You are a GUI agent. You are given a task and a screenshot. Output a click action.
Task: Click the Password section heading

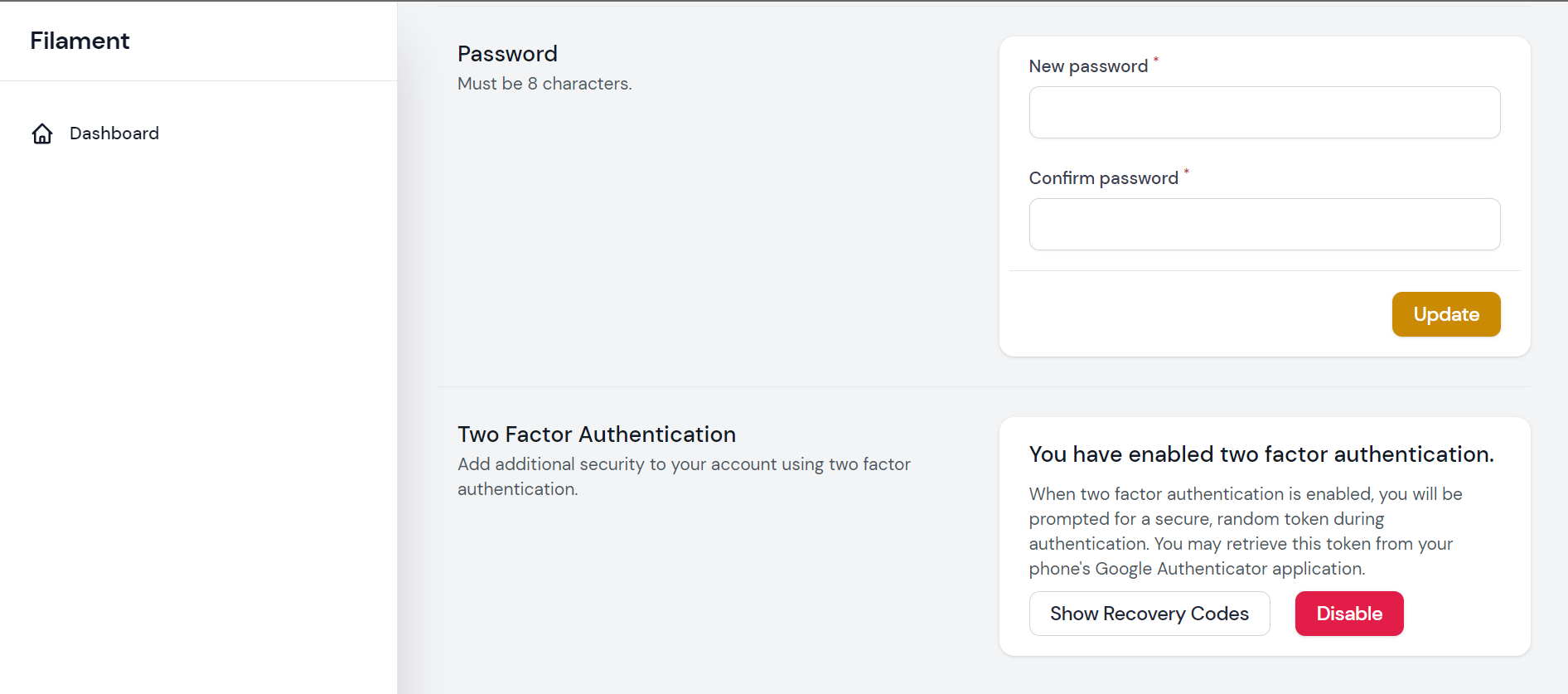pyautogui.click(x=507, y=54)
